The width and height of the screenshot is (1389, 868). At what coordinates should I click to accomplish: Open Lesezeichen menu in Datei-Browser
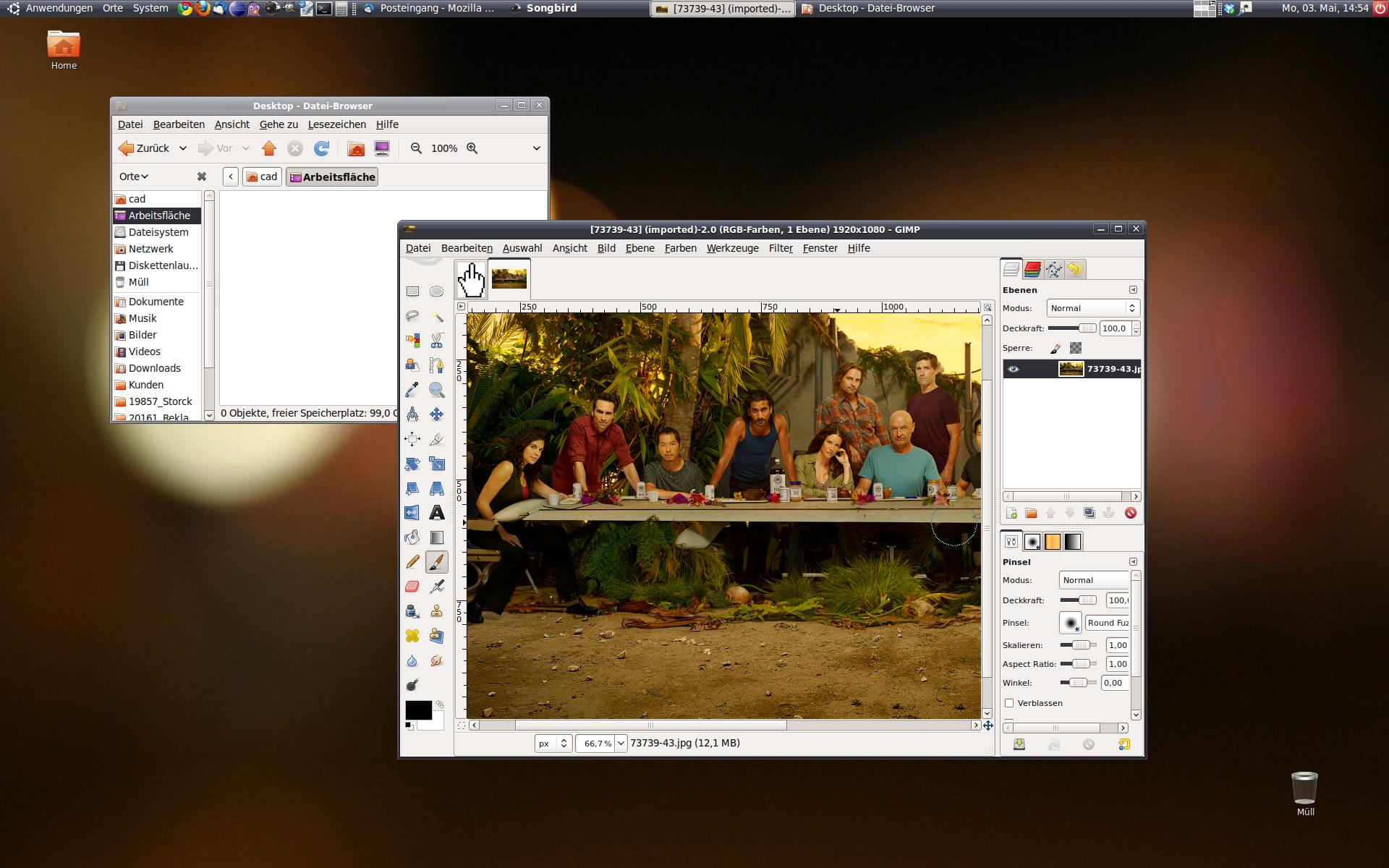(x=336, y=124)
